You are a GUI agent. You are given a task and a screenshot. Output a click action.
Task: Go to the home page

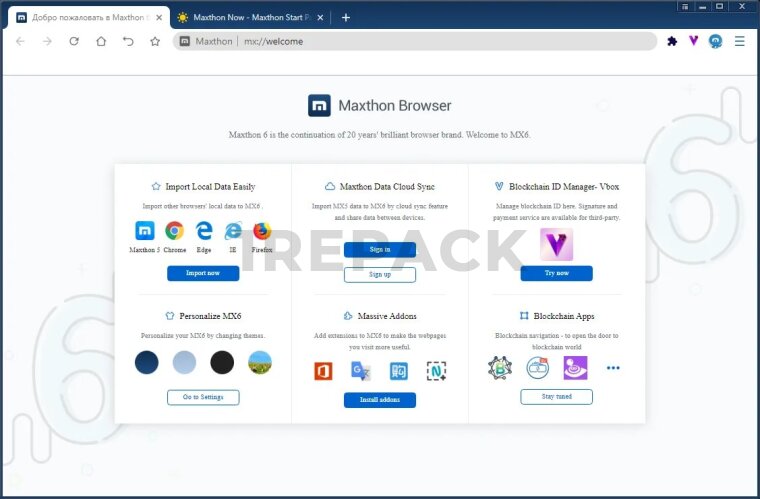point(101,41)
